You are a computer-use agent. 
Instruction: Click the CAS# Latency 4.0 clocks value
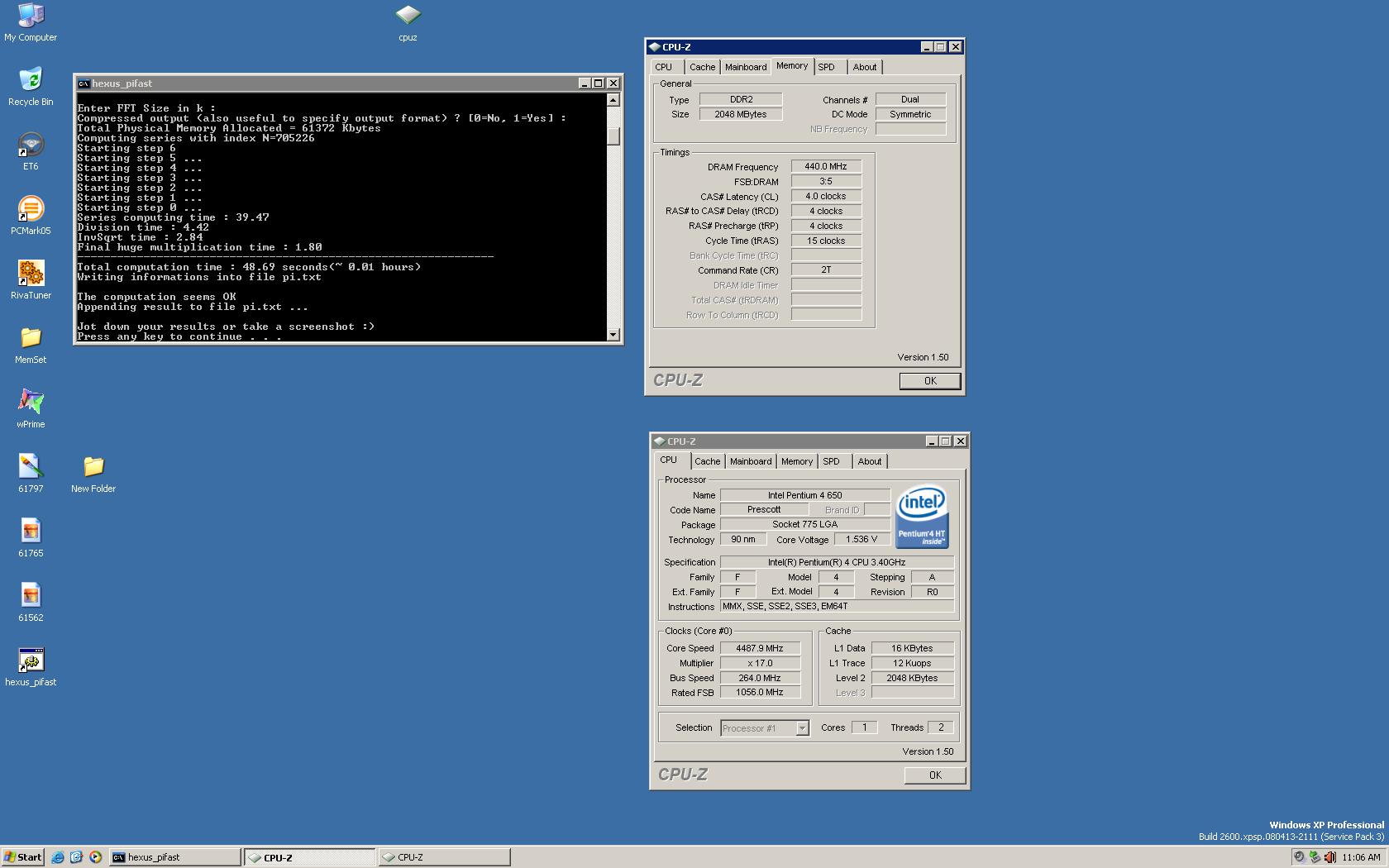pyautogui.click(x=826, y=196)
